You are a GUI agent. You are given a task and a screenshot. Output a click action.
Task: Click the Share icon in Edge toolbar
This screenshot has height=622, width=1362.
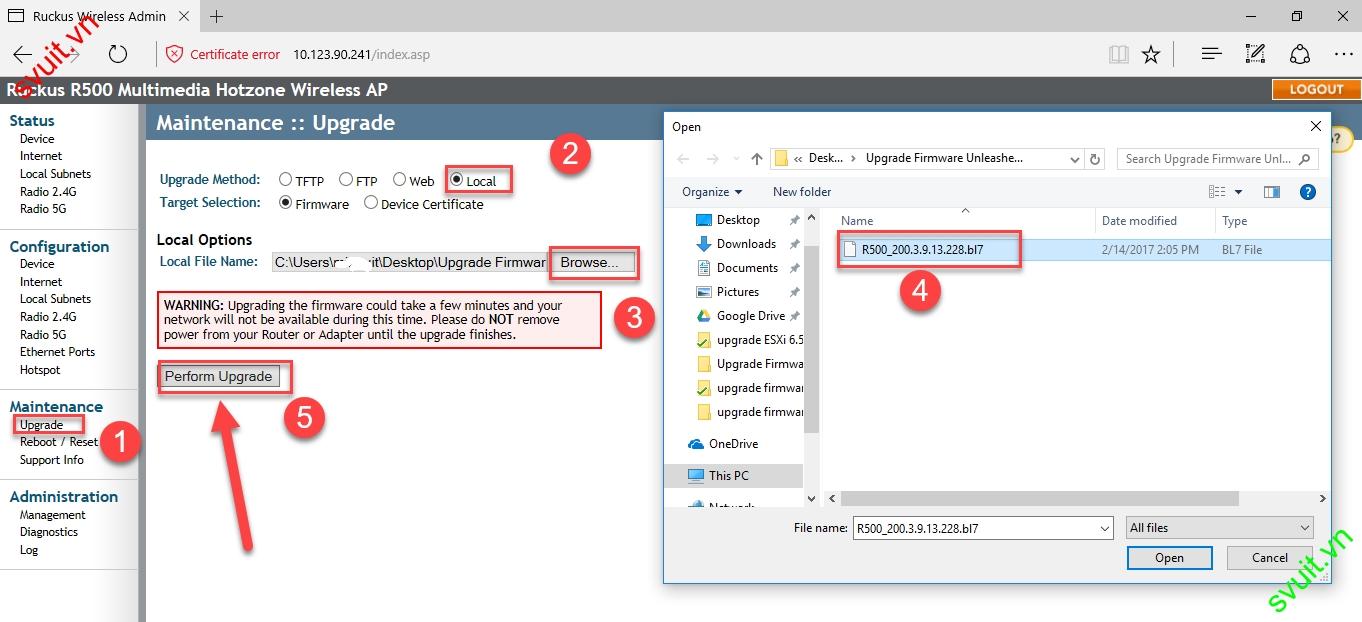(1300, 54)
